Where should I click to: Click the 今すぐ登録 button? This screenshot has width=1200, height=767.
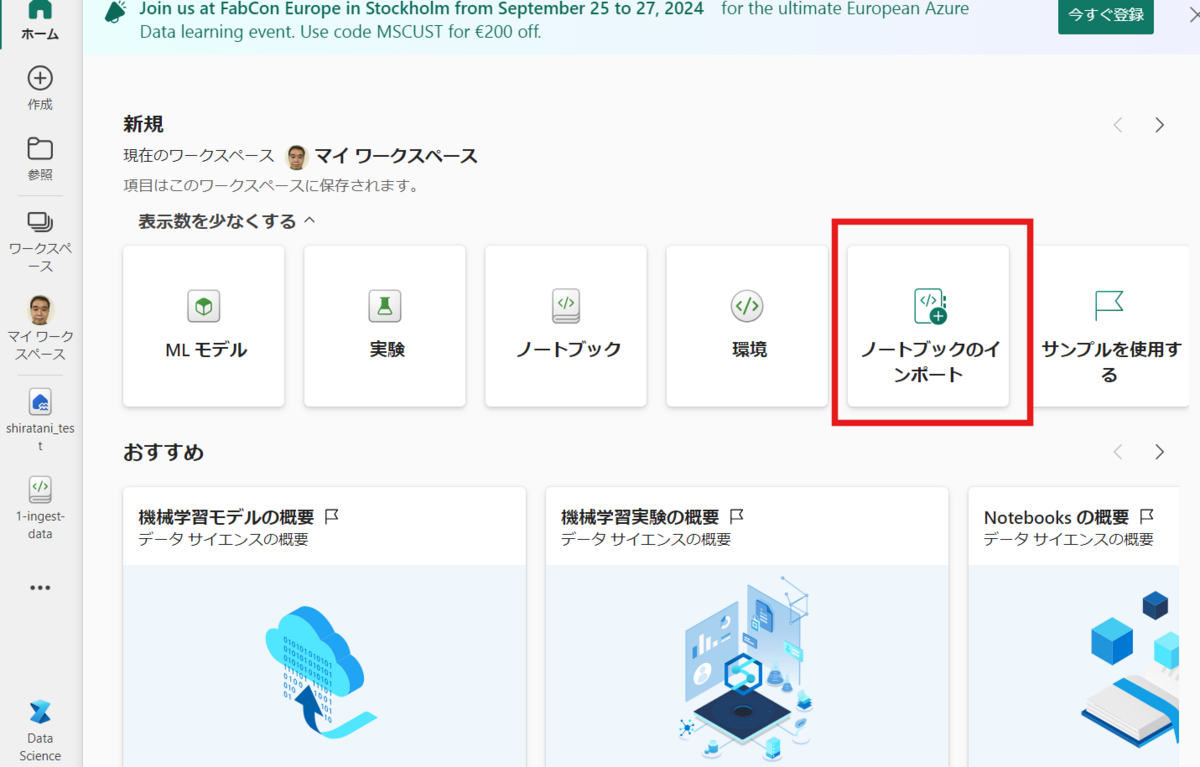pyautogui.click(x=1106, y=15)
